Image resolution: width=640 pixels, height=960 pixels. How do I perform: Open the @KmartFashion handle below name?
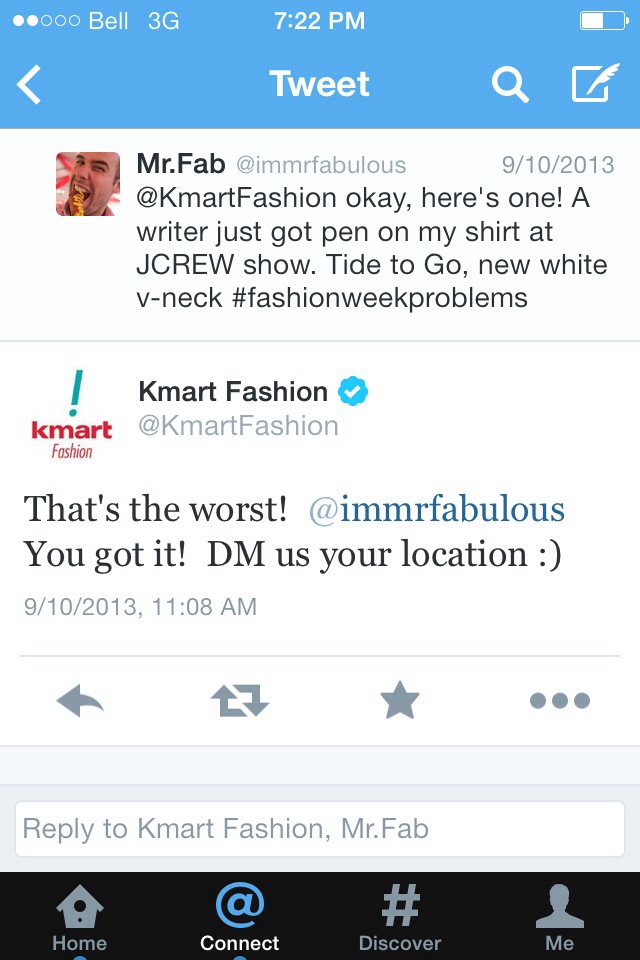pyautogui.click(x=238, y=426)
